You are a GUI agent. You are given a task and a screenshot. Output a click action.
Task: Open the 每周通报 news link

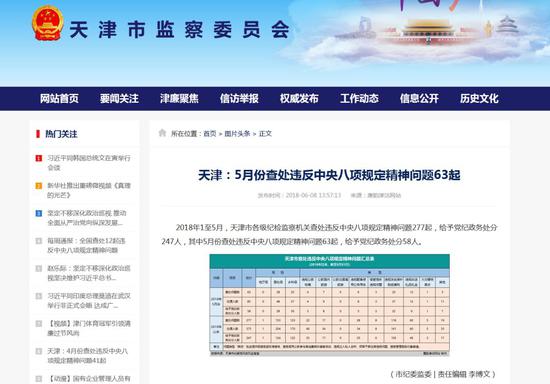[86, 245]
